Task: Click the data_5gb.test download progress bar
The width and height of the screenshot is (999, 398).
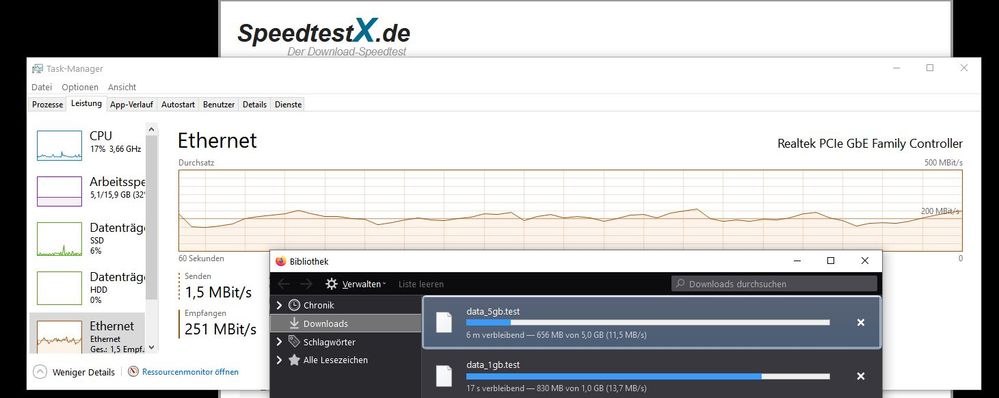Action: pos(648,323)
